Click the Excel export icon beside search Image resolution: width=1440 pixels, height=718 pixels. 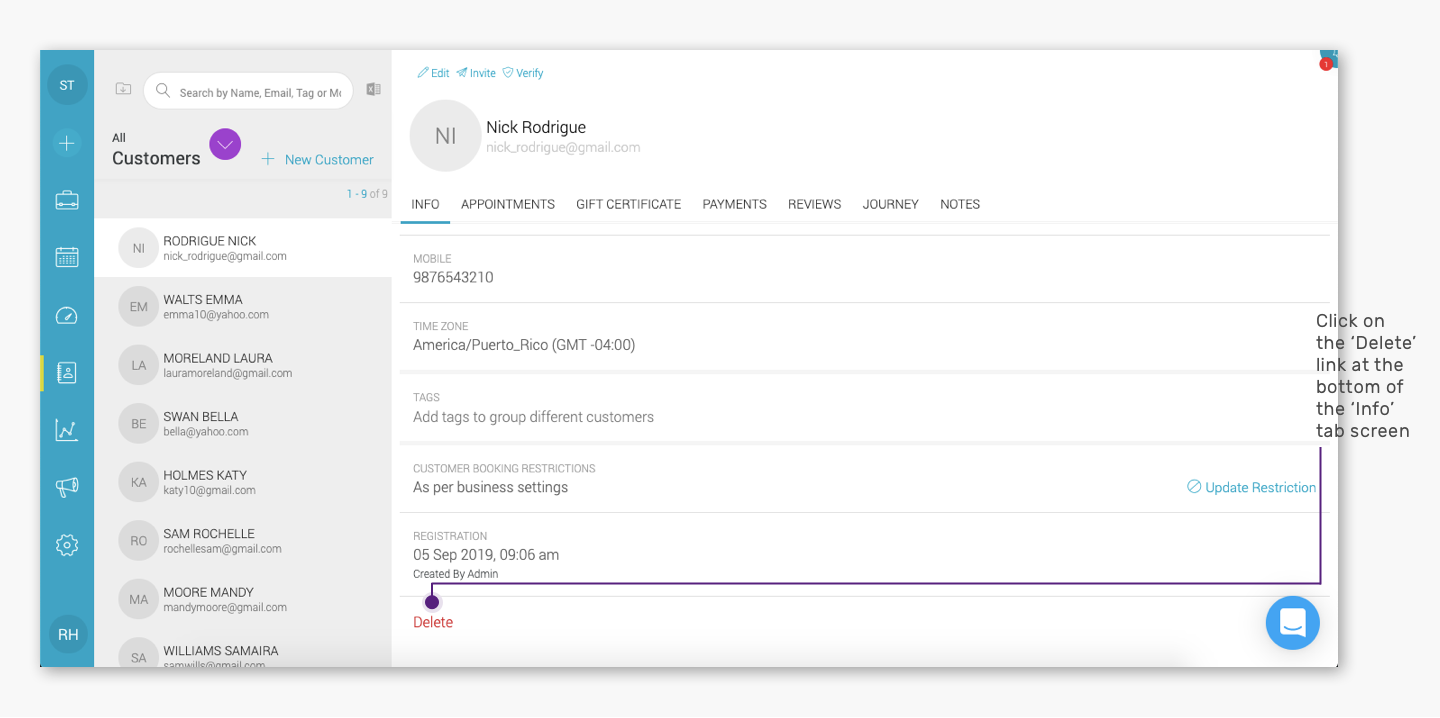pyautogui.click(x=373, y=89)
